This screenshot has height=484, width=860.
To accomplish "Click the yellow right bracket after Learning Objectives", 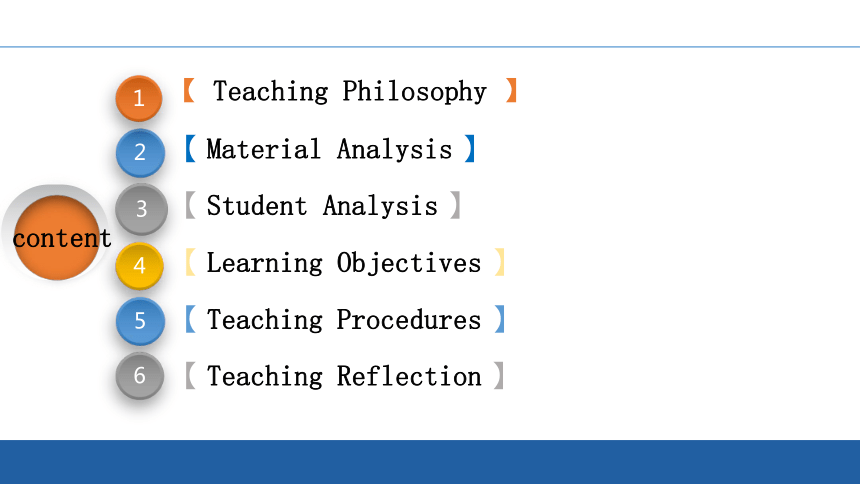I will [x=500, y=262].
